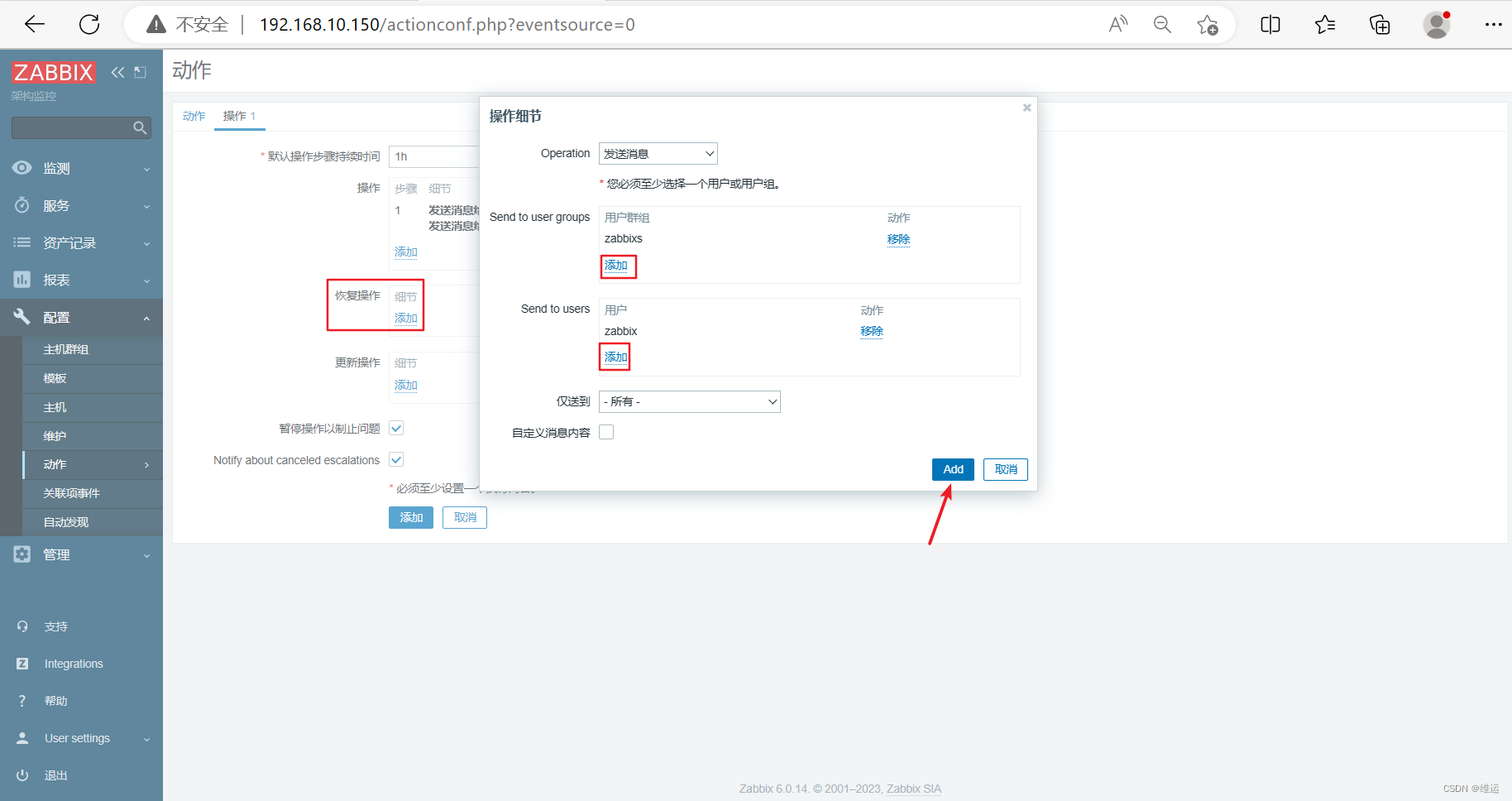Open split screen icon in browser toolbar
The height and width of the screenshot is (801, 1512).
tap(1270, 24)
